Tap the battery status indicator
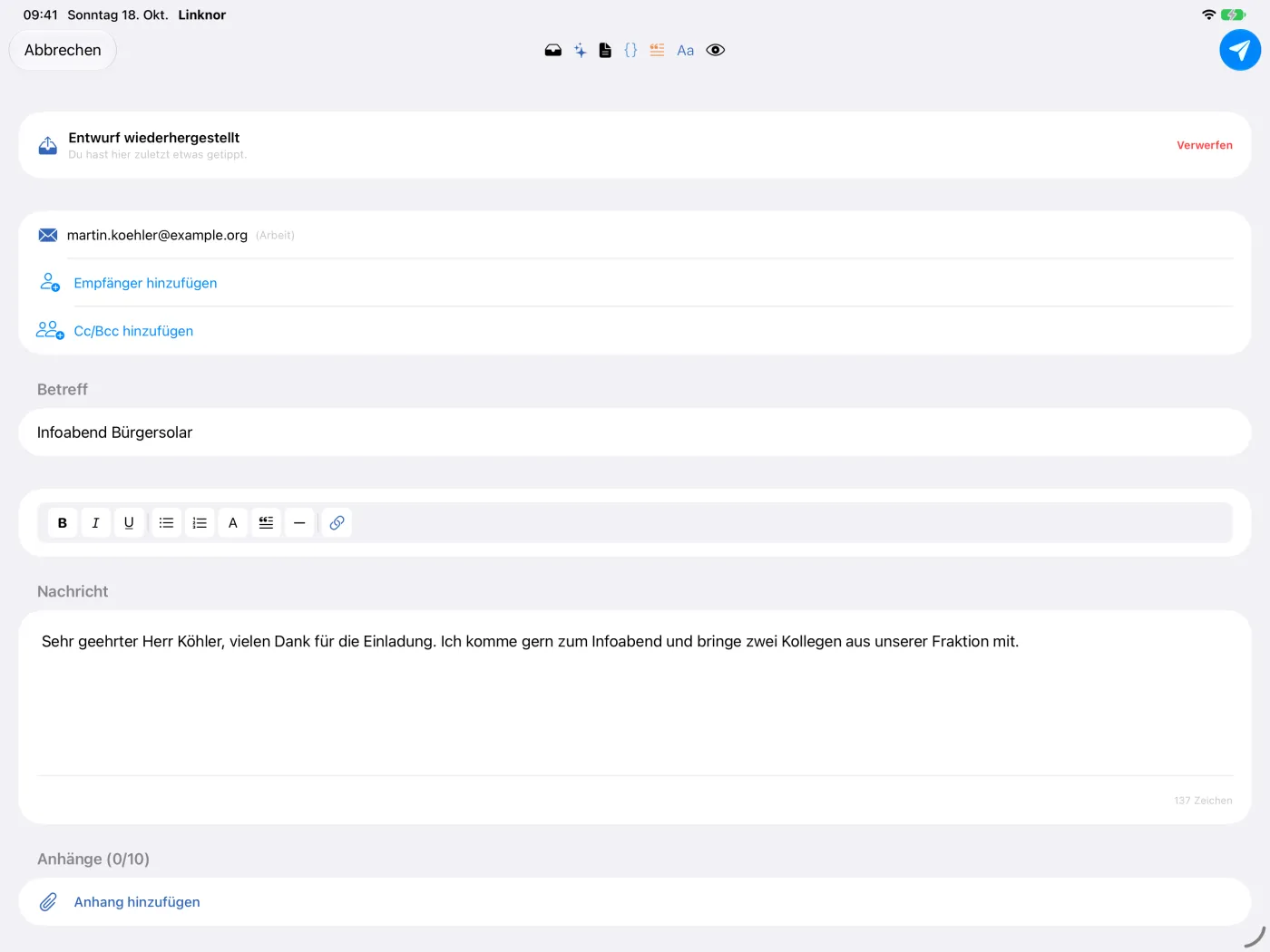1270x952 pixels. 1233,15
